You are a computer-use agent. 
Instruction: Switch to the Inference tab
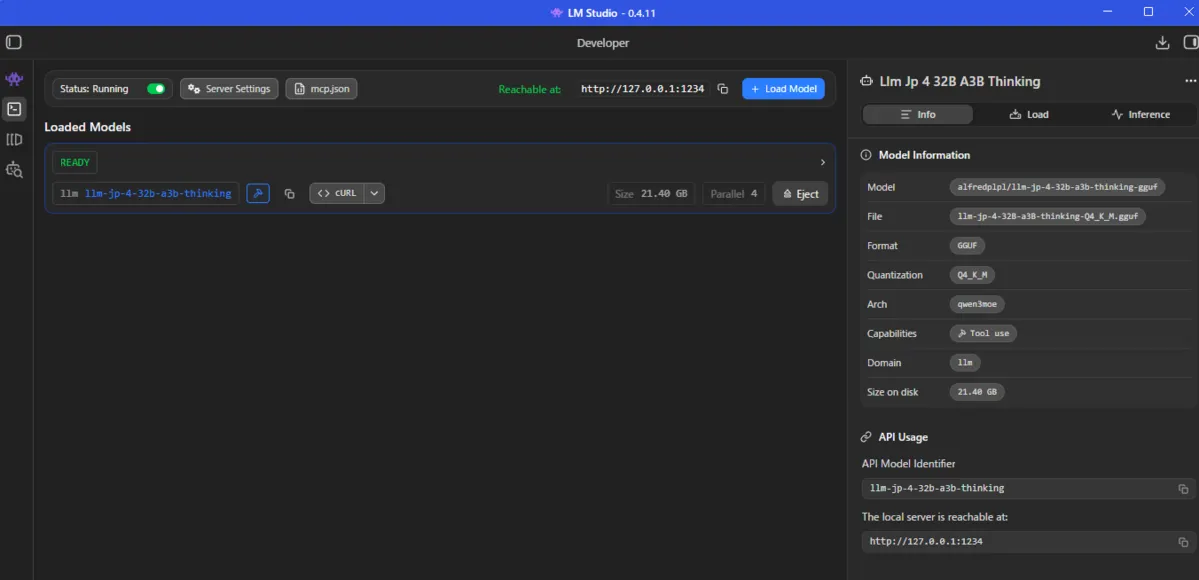tap(1140, 115)
